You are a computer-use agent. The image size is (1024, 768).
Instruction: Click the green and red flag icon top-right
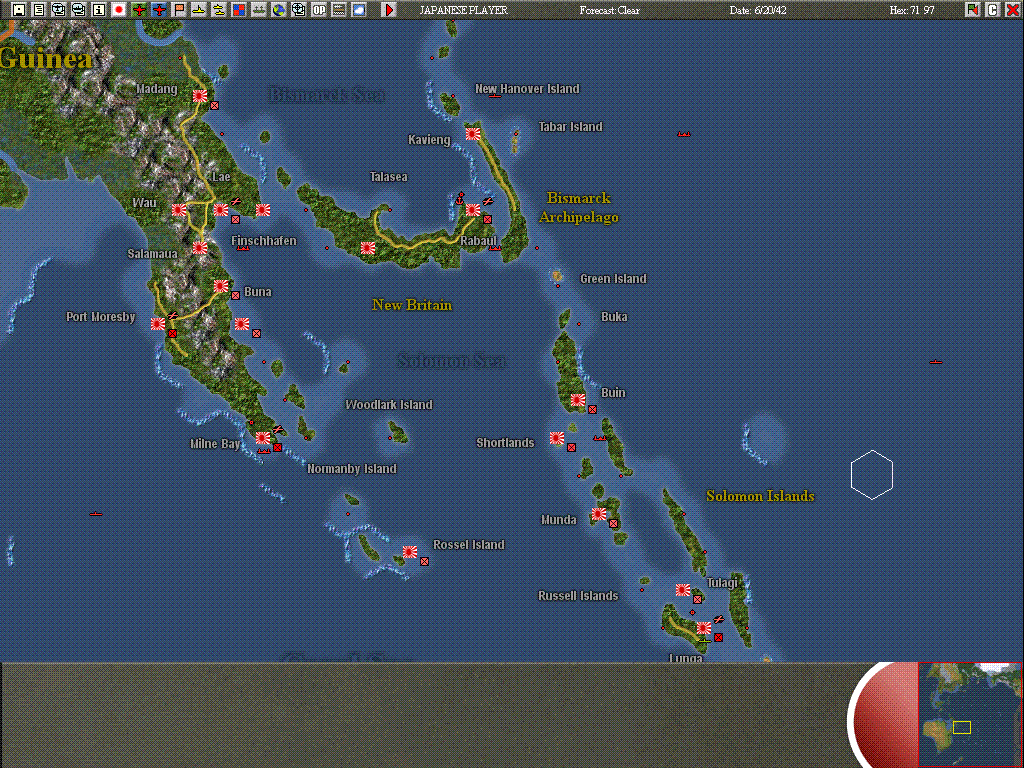[972, 10]
